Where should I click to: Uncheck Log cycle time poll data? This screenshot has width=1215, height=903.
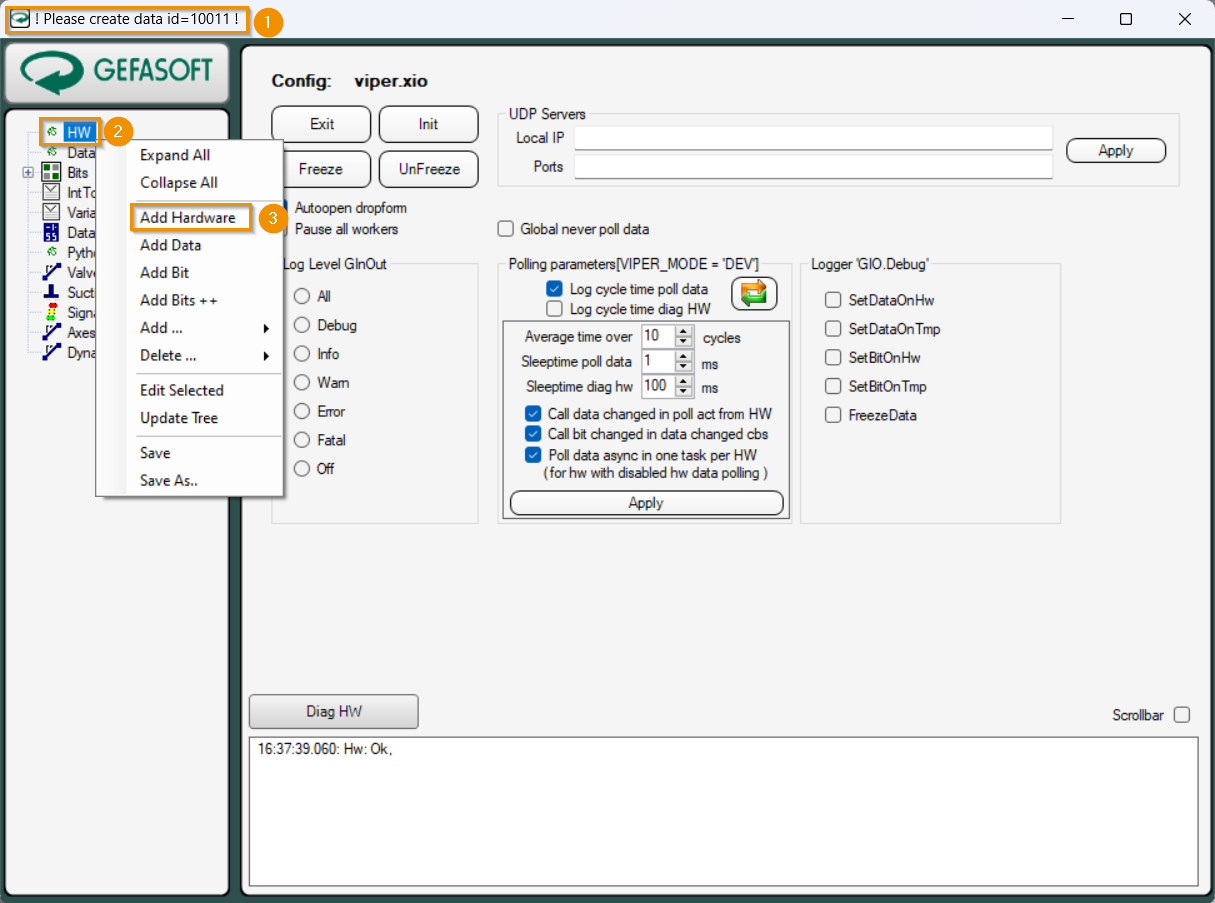tap(554, 289)
